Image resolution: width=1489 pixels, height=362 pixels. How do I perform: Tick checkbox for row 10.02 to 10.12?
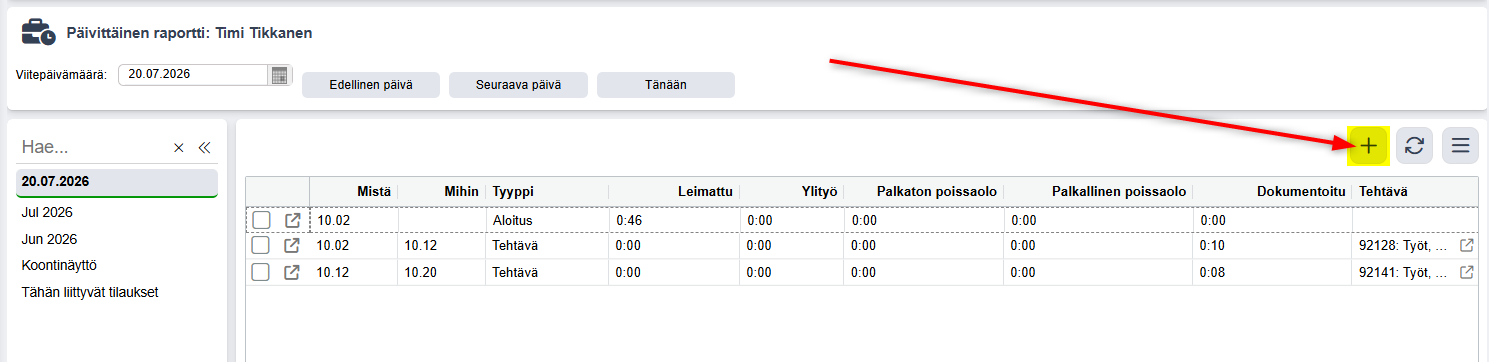click(261, 245)
